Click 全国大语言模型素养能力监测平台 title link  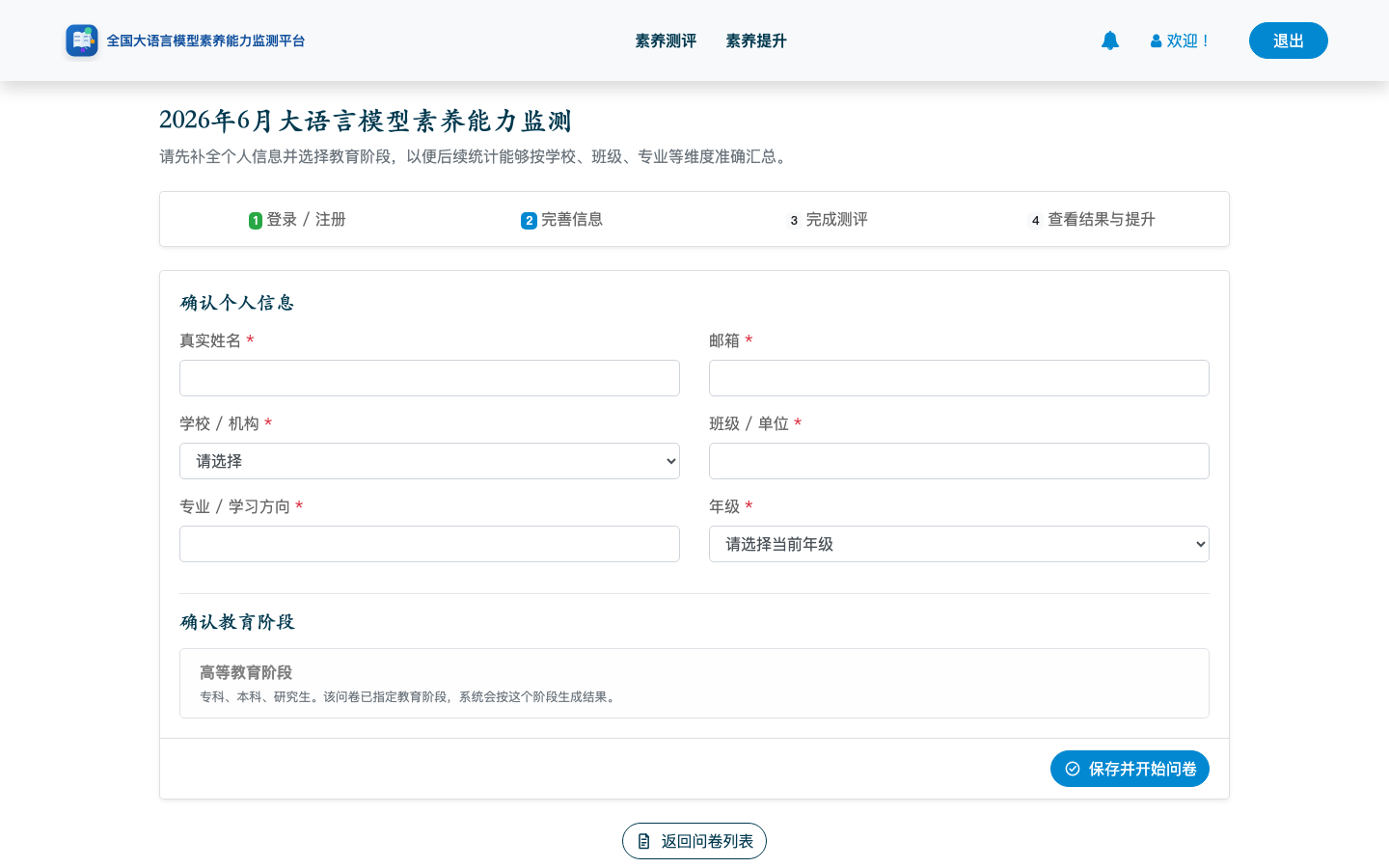point(205,41)
